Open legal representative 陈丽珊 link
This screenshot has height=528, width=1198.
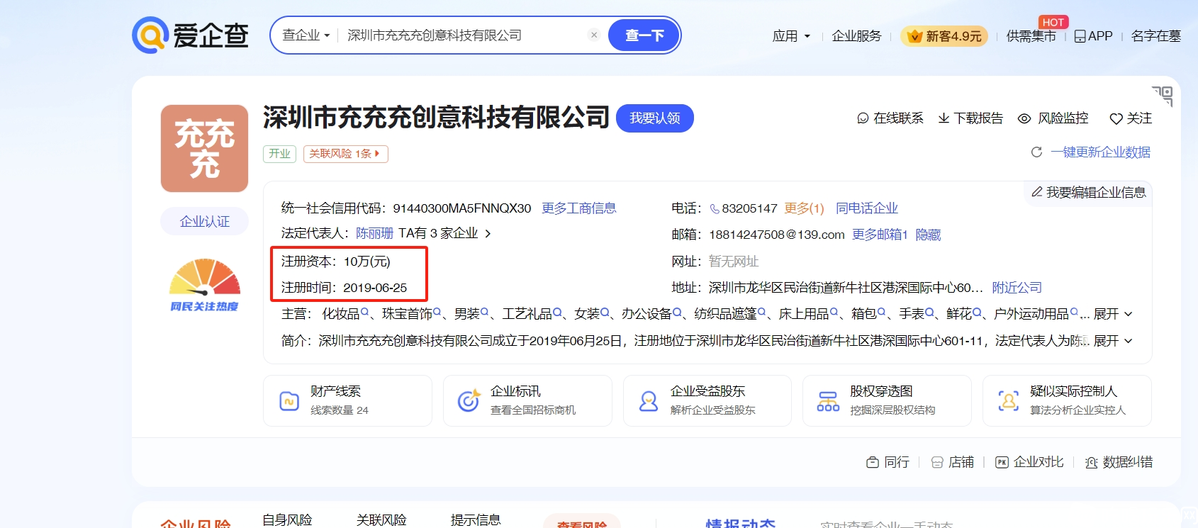374,234
